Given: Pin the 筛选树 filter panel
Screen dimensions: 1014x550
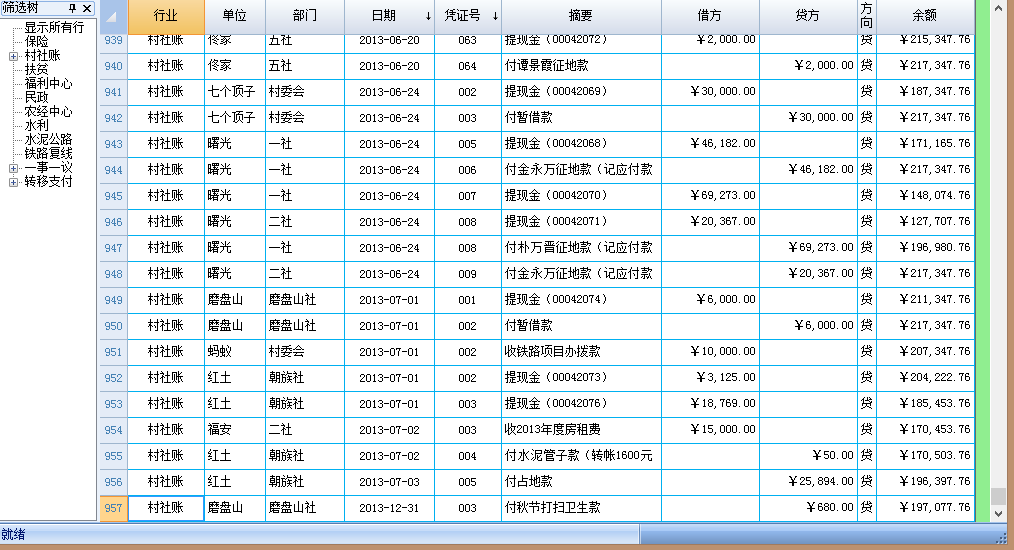Looking at the screenshot, I should click(72, 8).
